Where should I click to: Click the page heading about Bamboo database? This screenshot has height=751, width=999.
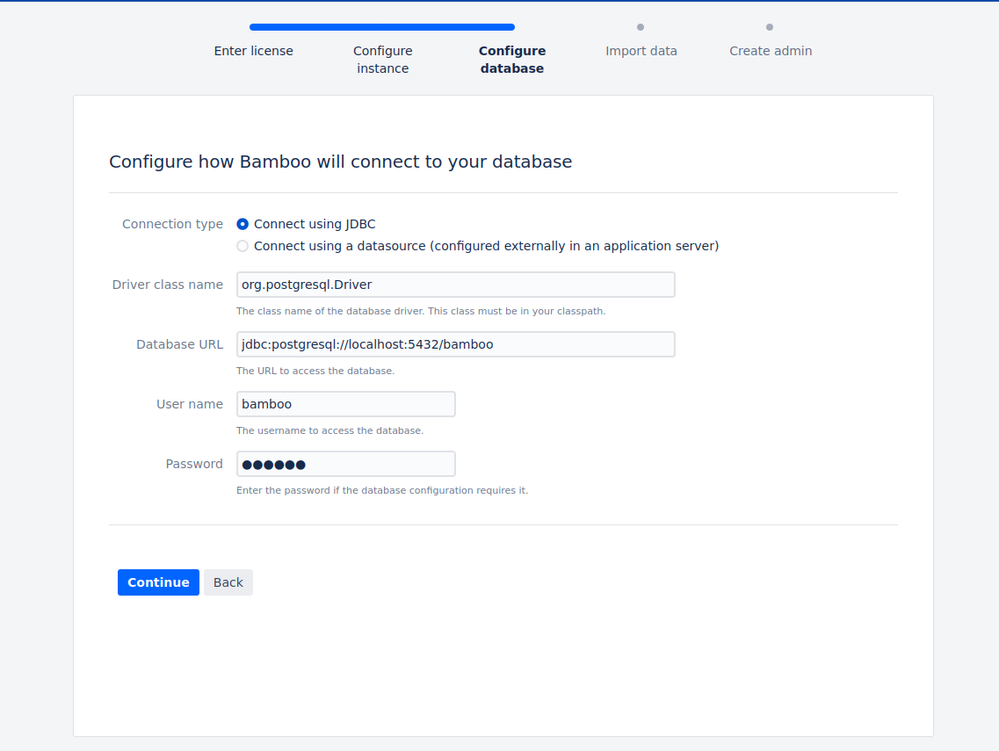click(340, 162)
